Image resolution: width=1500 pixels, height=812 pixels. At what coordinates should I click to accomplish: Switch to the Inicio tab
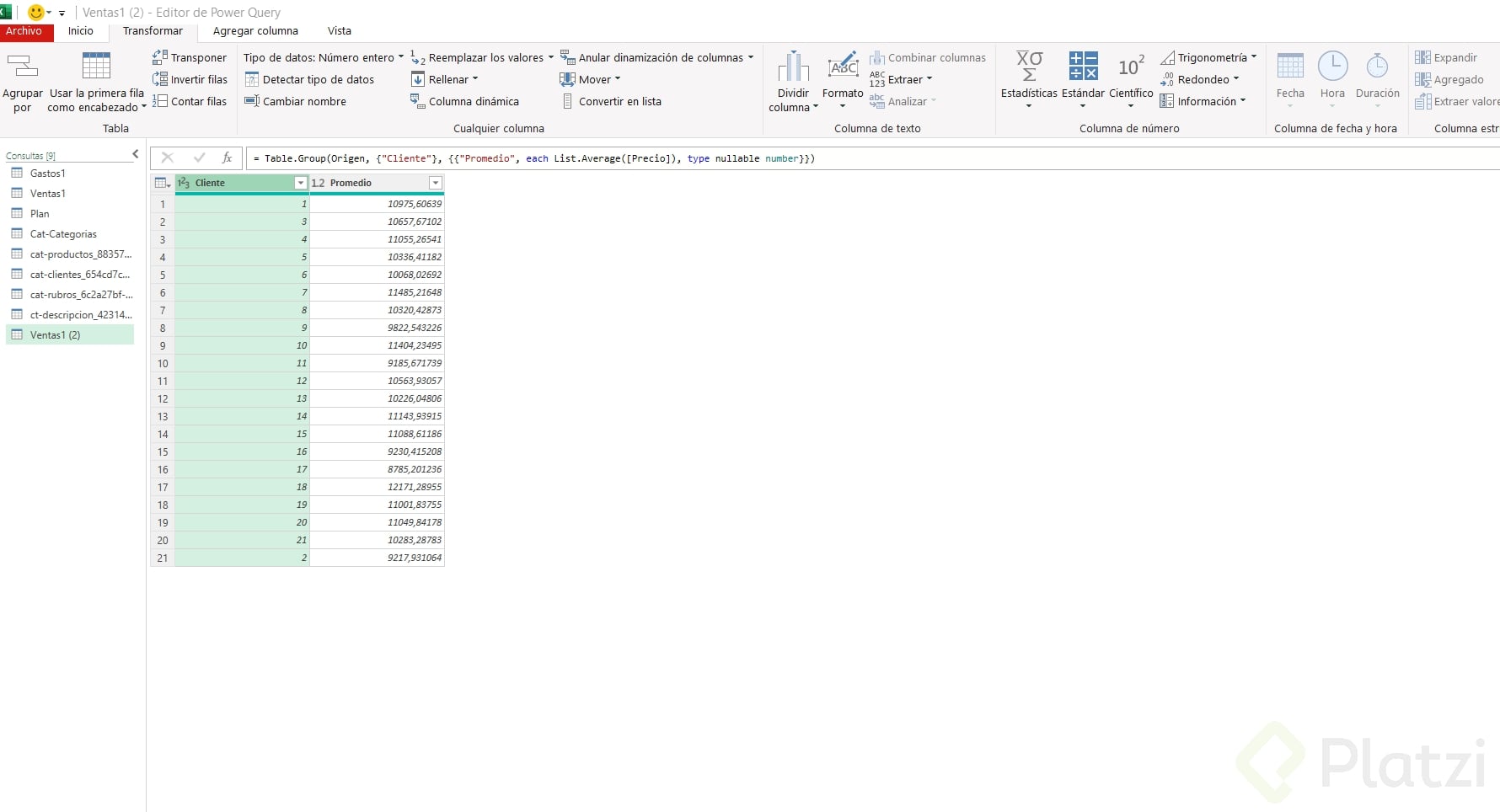(81, 31)
